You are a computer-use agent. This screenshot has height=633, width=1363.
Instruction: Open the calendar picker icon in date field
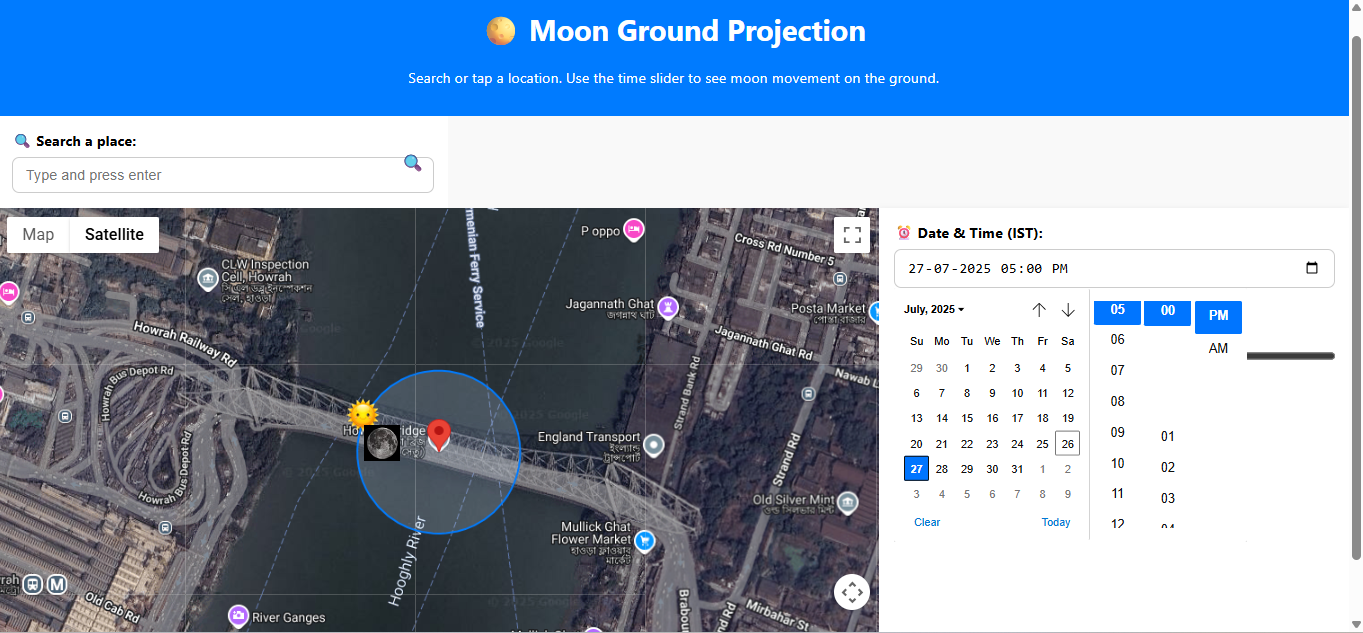pos(1313,268)
